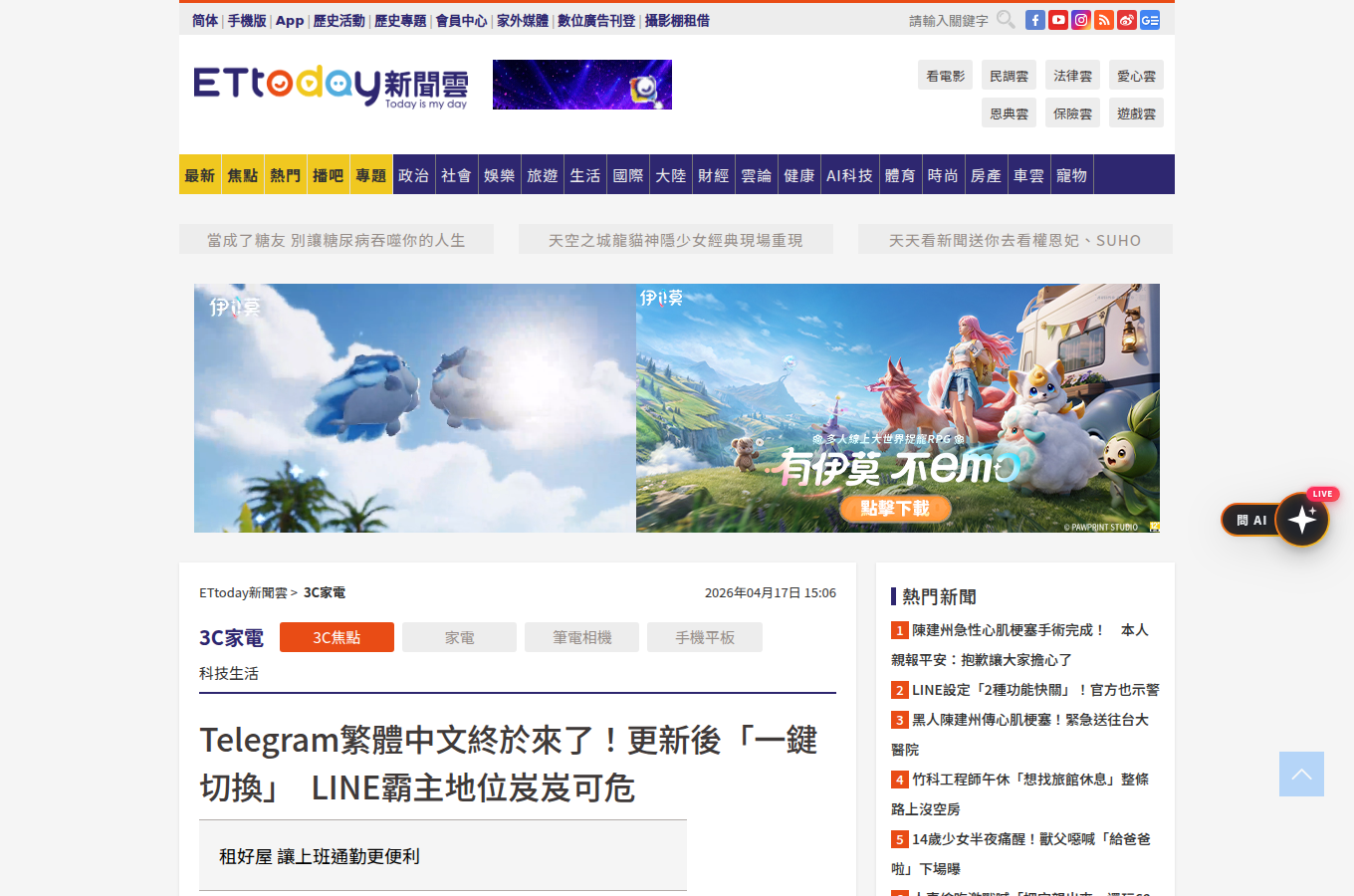Open the 體育 navigation item
This screenshot has width=1354, height=896.
point(900,175)
